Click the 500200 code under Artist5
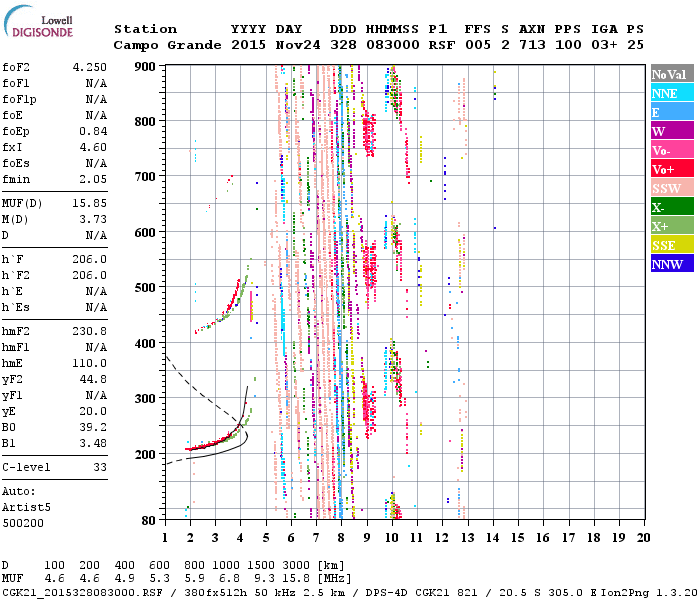The image size is (700, 600). click(x=23, y=523)
